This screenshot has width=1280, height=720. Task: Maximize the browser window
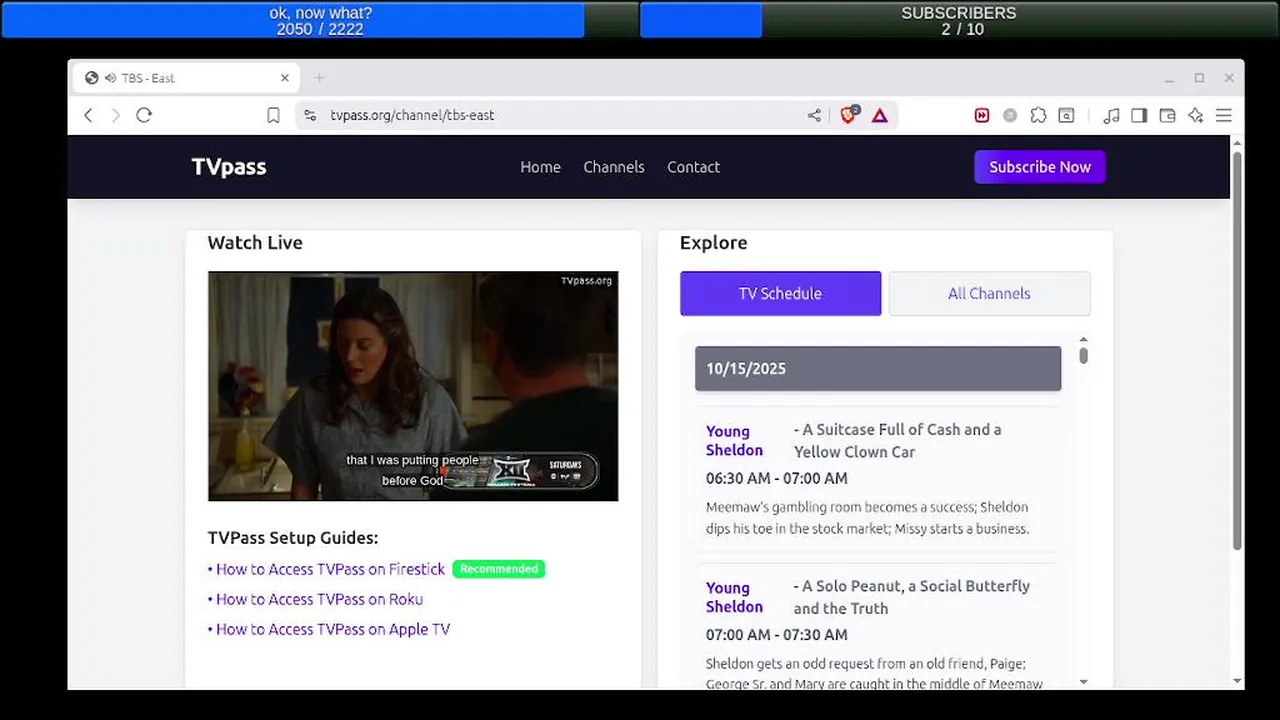point(1199,78)
